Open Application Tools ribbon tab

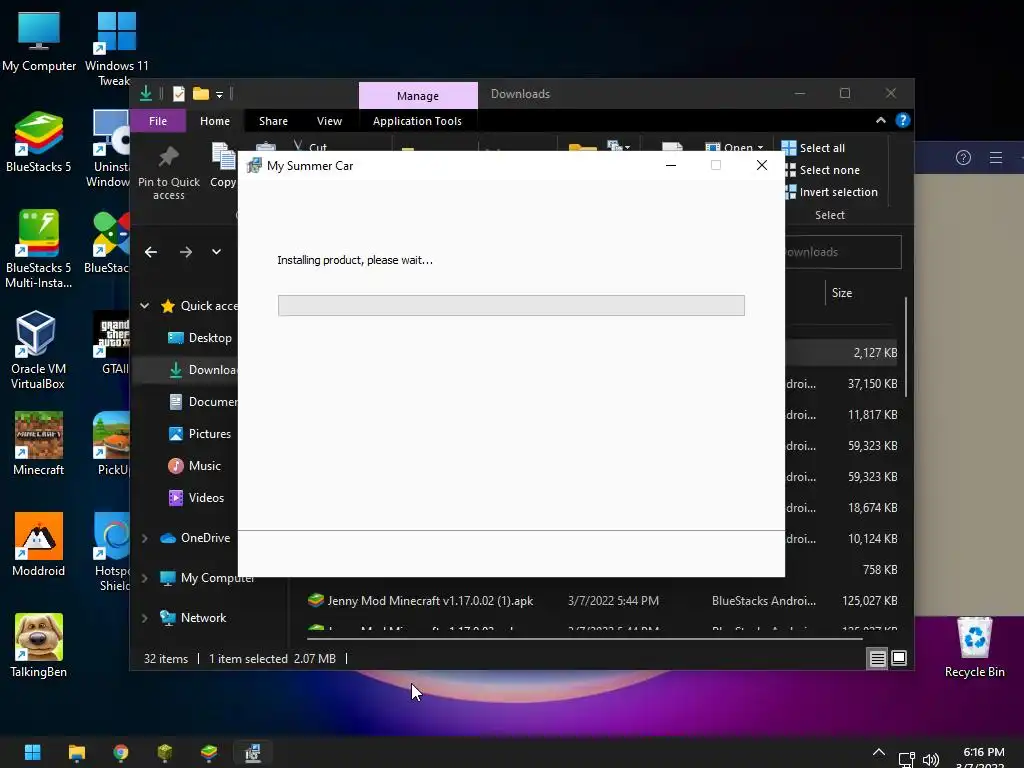(417, 121)
